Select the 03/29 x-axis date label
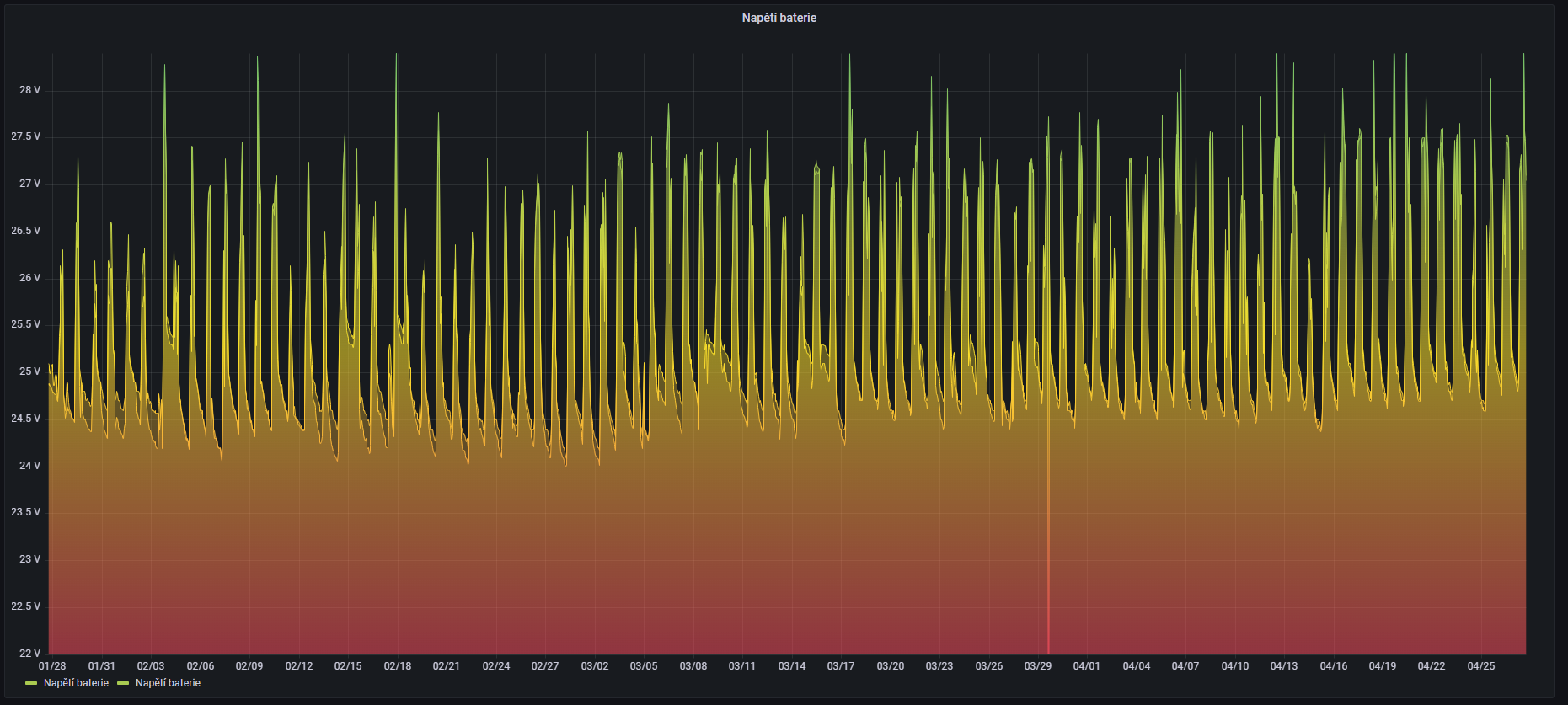The image size is (1568, 705). click(1037, 666)
